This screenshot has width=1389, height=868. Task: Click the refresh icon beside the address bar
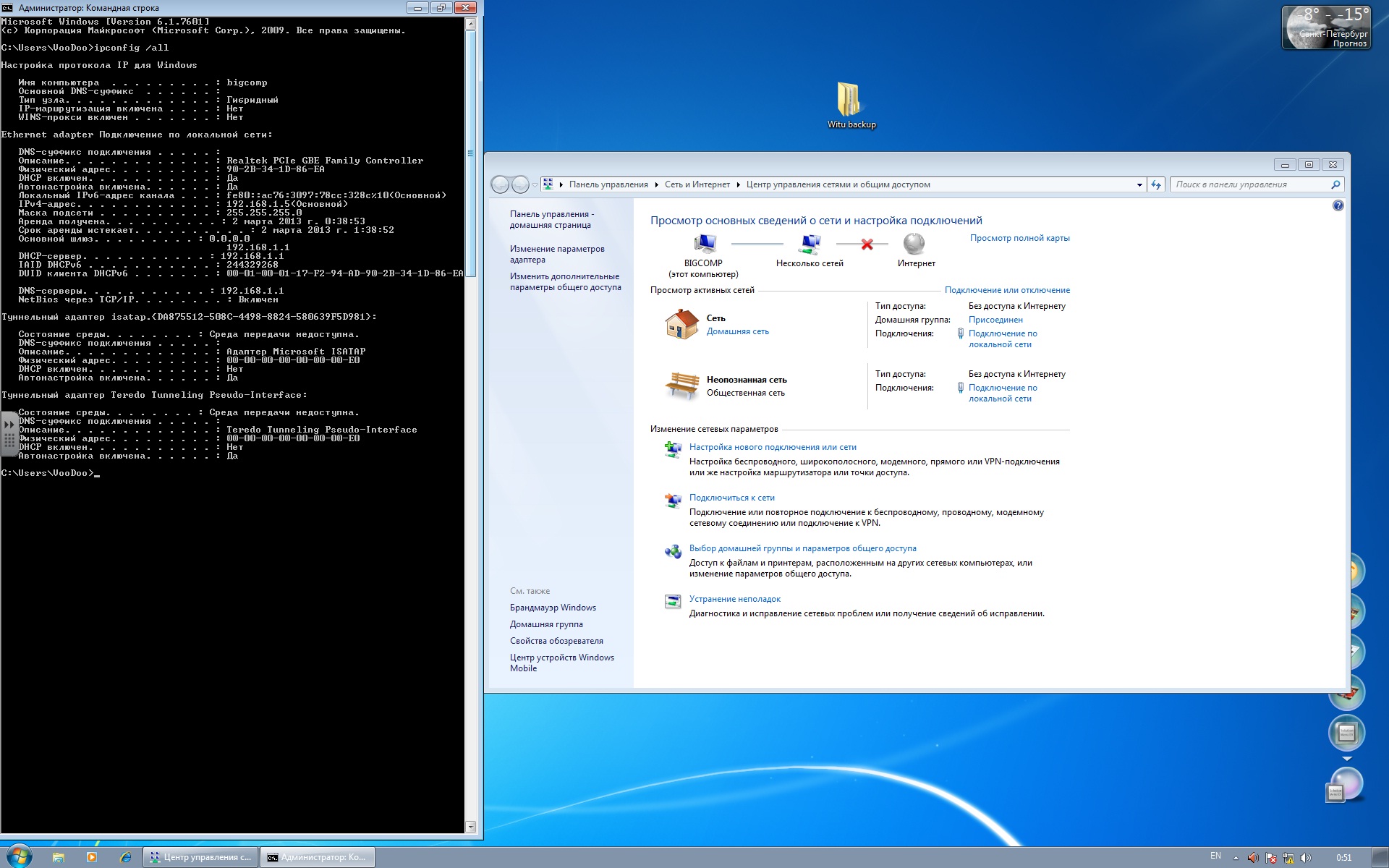coord(1156,184)
